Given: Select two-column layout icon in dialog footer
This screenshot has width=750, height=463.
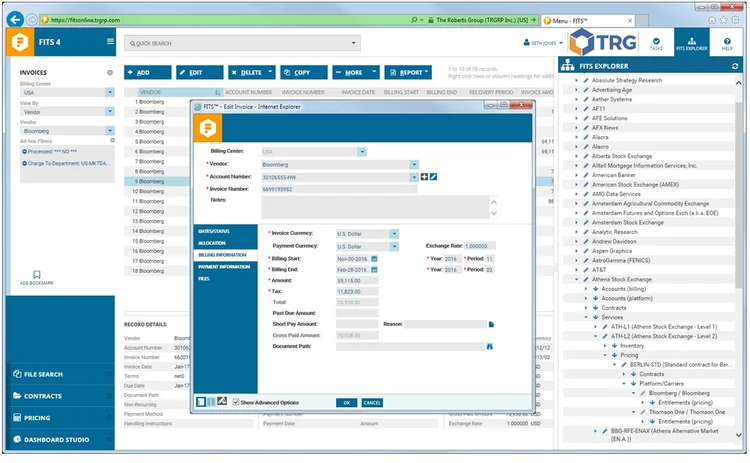Looking at the screenshot, I should pos(211,402).
